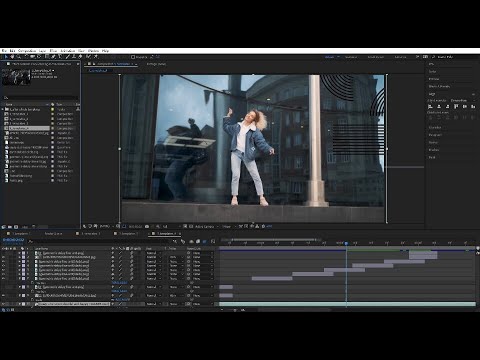Image resolution: width=480 pixels, height=360 pixels.
Task: Switch to the Libraries workspace
Action: (x=400, y=57)
